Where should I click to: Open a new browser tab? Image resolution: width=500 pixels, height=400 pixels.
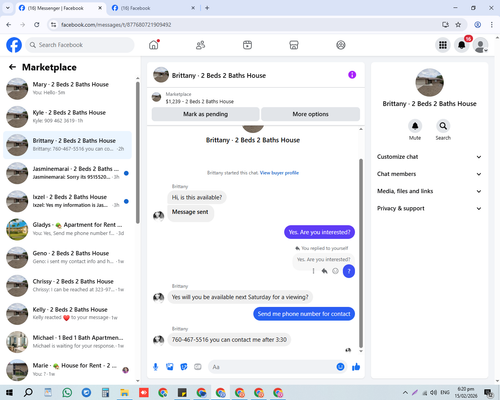207,8
